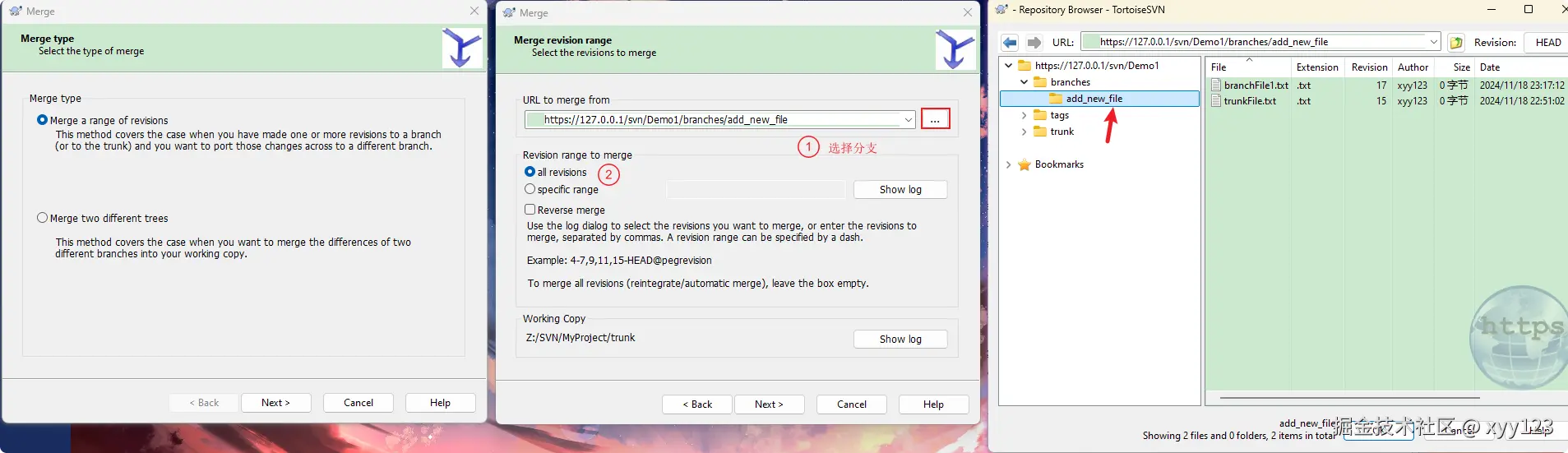Sort by the Extension column header
Image resolution: width=1568 pixels, height=453 pixels.
tap(1318, 67)
